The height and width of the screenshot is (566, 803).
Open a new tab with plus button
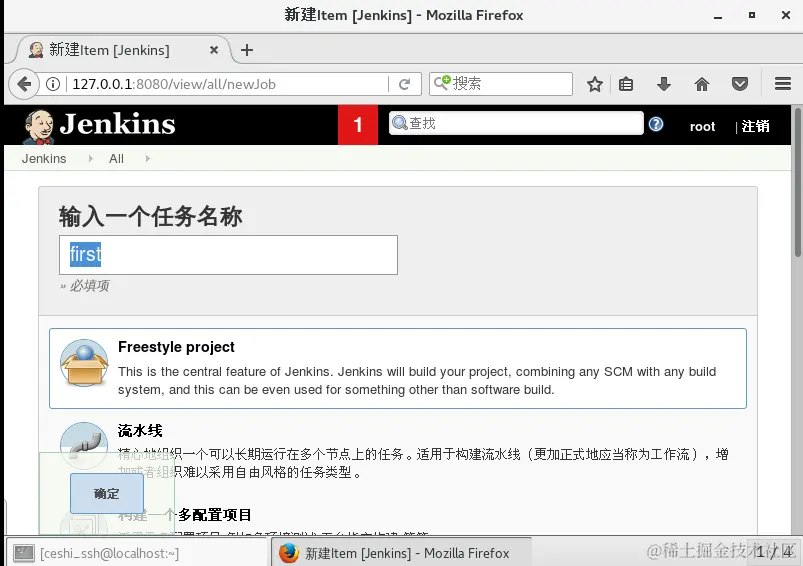point(247,50)
